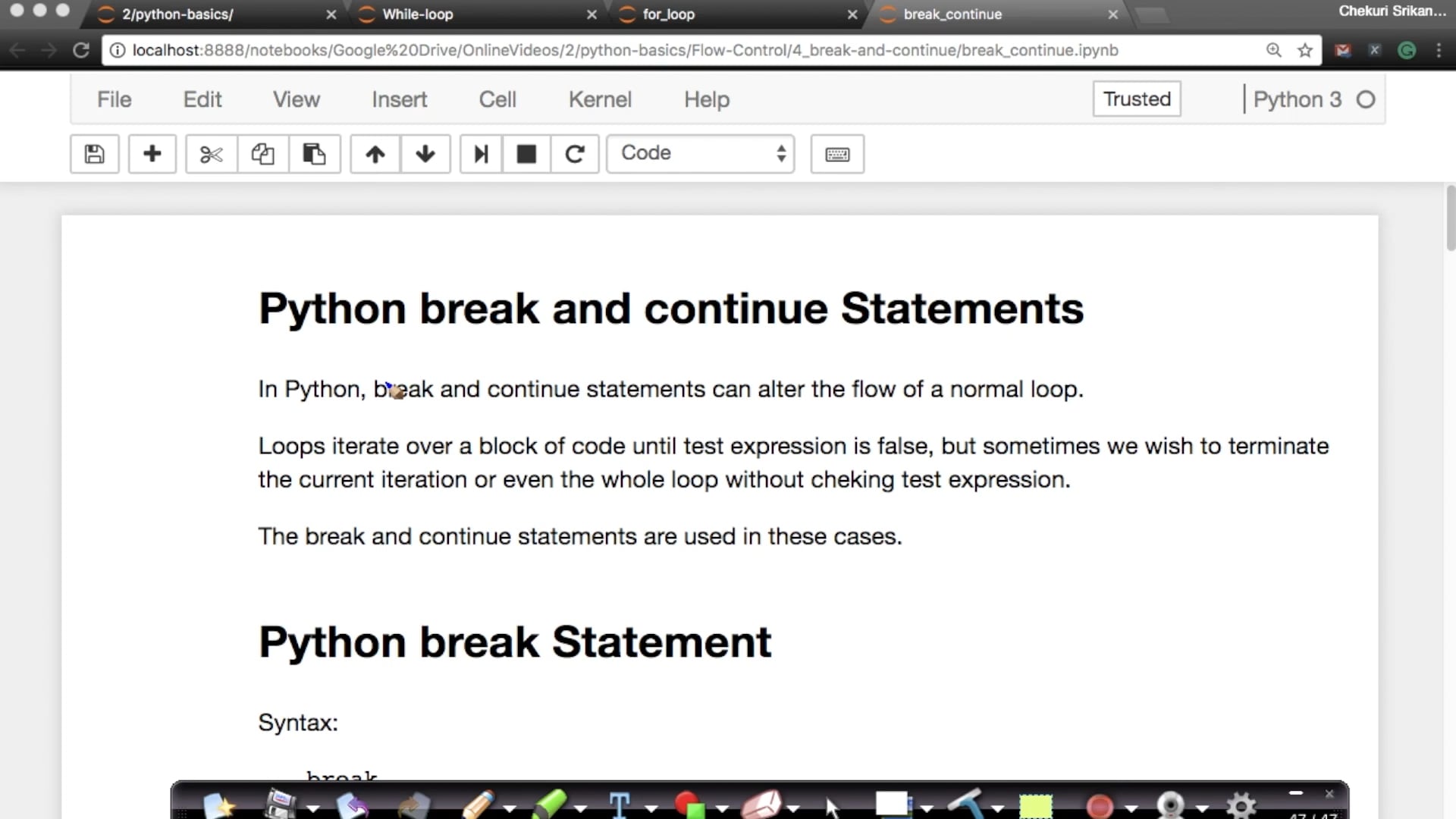The image size is (1456, 819).
Task: Expand pencil tool options arrow in annotation bar
Action: pos(510,808)
